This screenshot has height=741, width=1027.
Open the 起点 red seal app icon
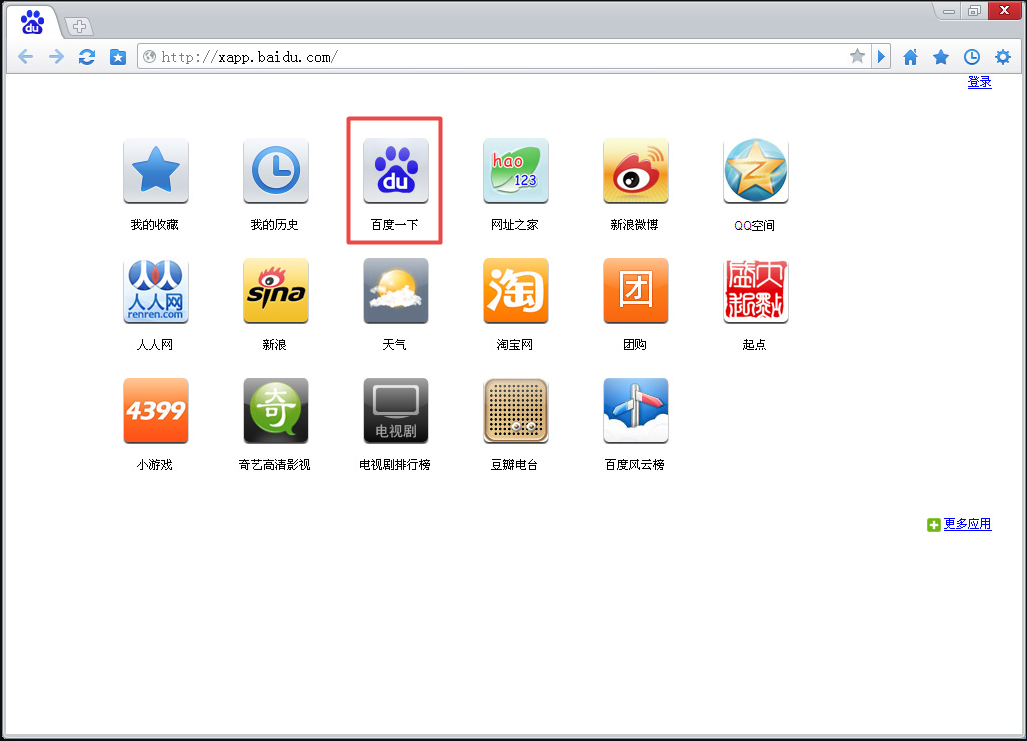point(755,290)
